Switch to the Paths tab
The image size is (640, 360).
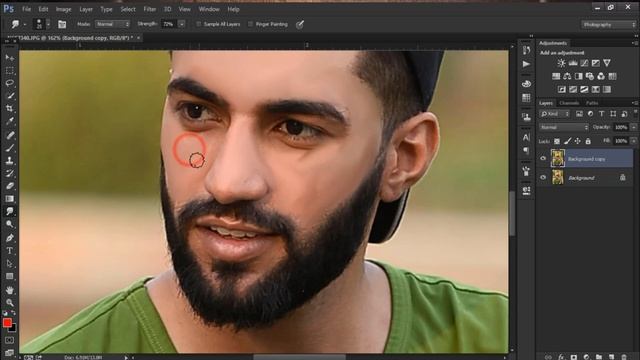pos(592,103)
